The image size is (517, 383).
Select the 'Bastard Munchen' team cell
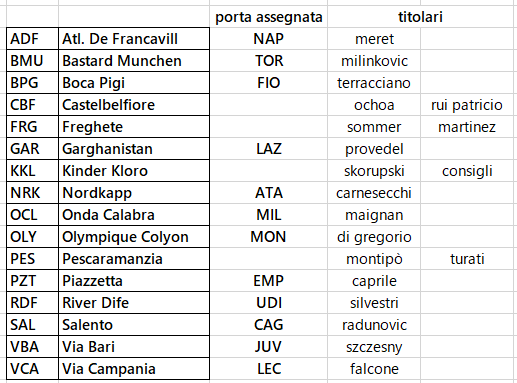(134, 61)
